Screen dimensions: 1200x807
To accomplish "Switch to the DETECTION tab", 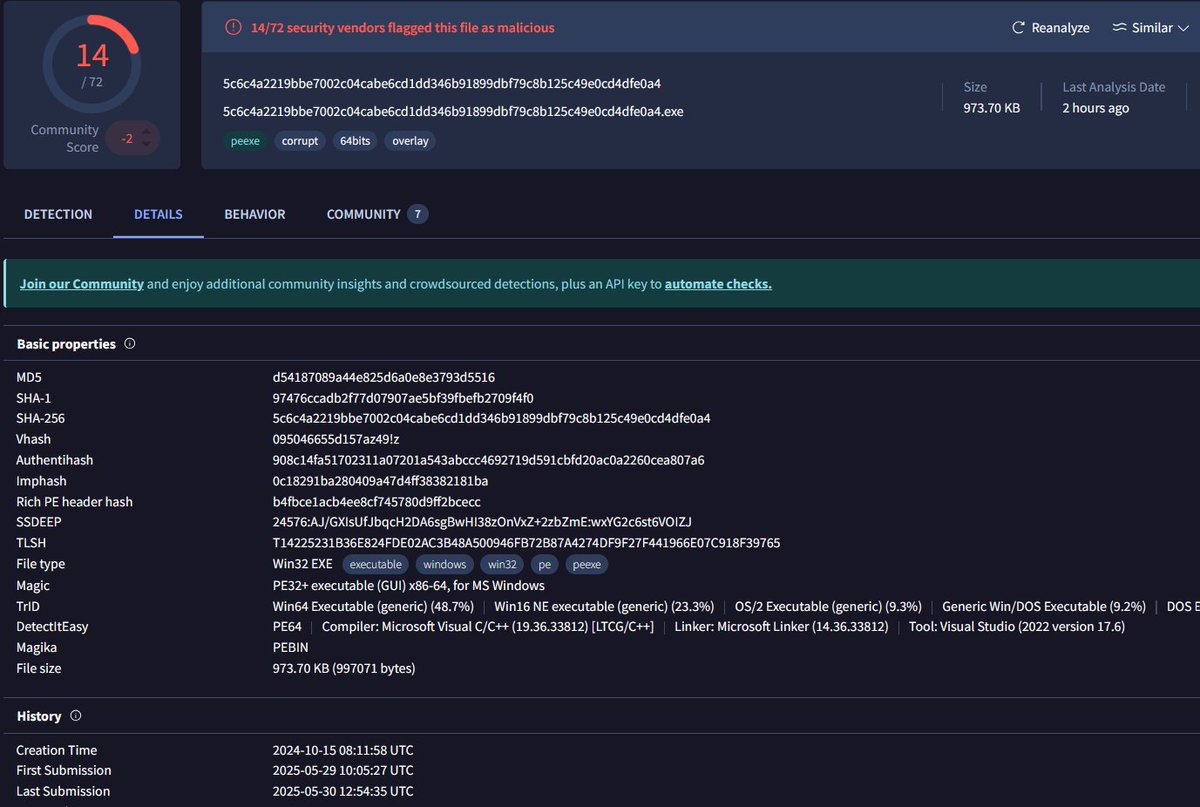I will 58,214.
